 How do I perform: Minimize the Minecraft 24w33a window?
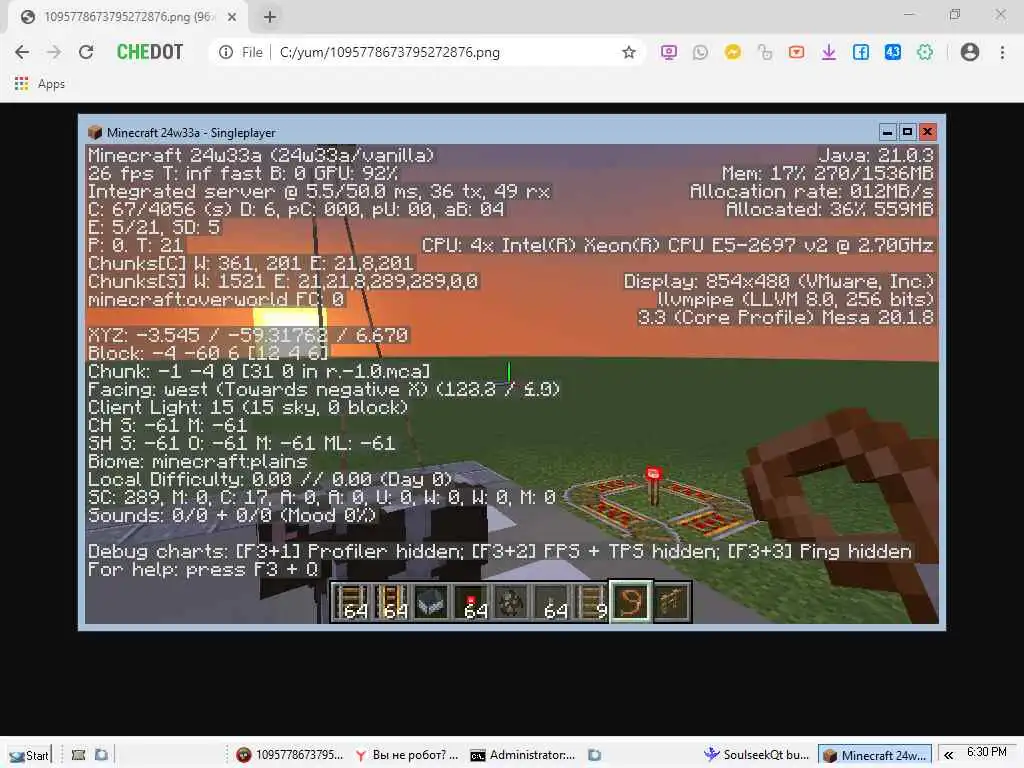pyautogui.click(x=887, y=132)
